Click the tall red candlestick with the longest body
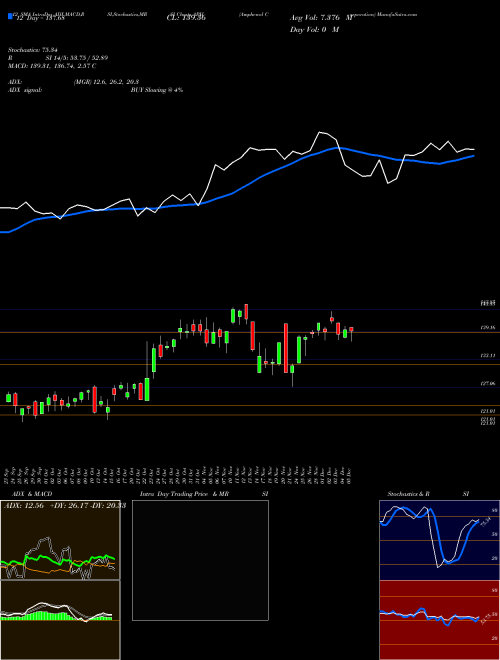The height and width of the screenshot is (660, 500). (286, 348)
